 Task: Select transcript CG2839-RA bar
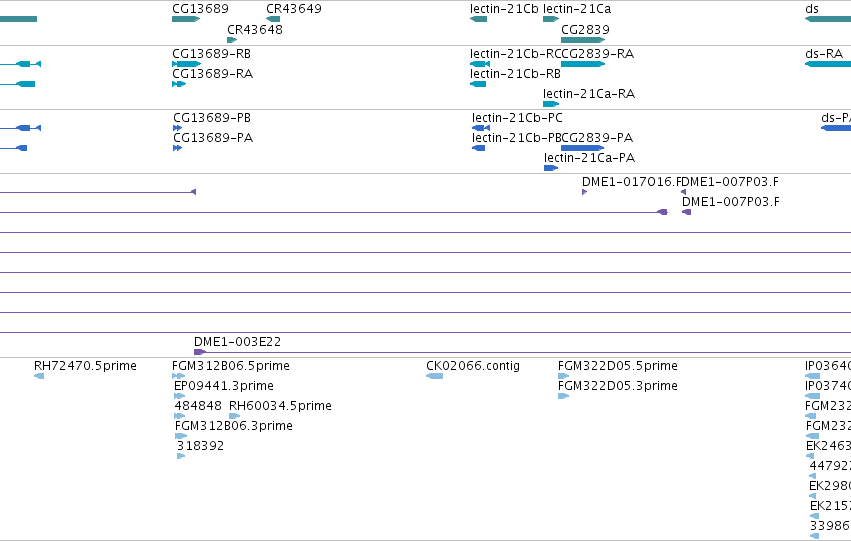(583, 64)
